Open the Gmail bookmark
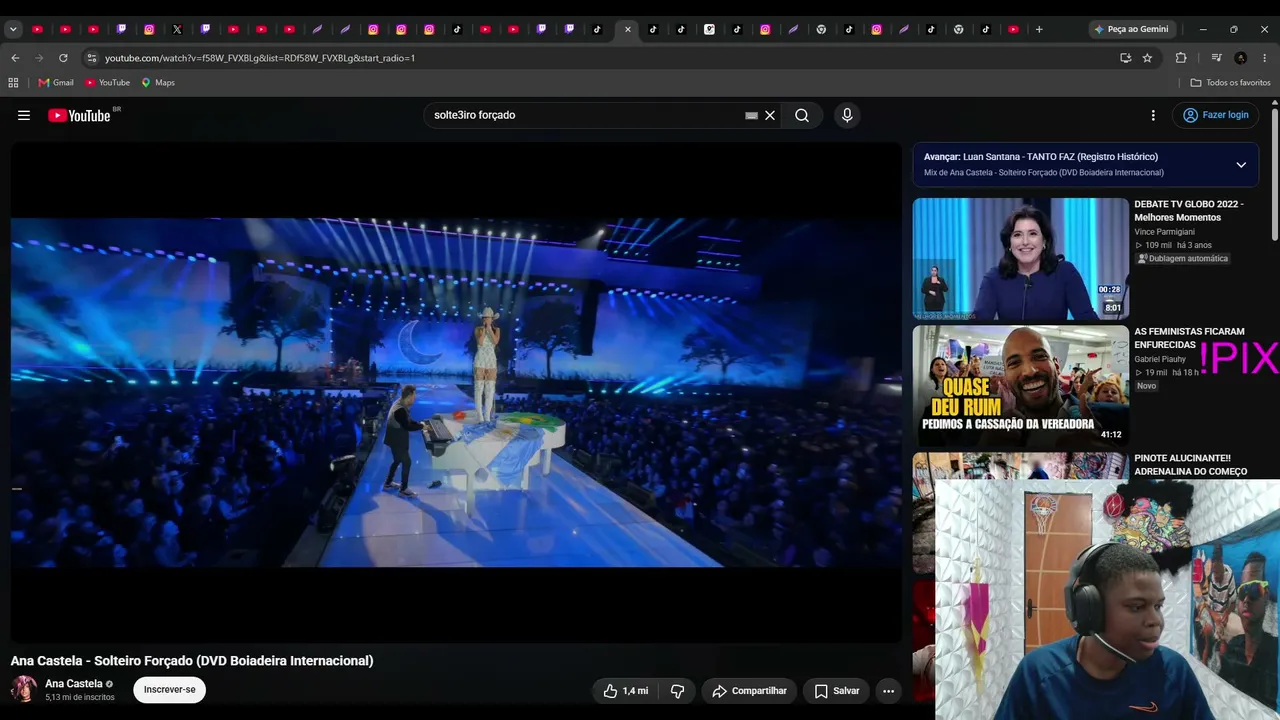The image size is (1280, 720). [56, 83]
